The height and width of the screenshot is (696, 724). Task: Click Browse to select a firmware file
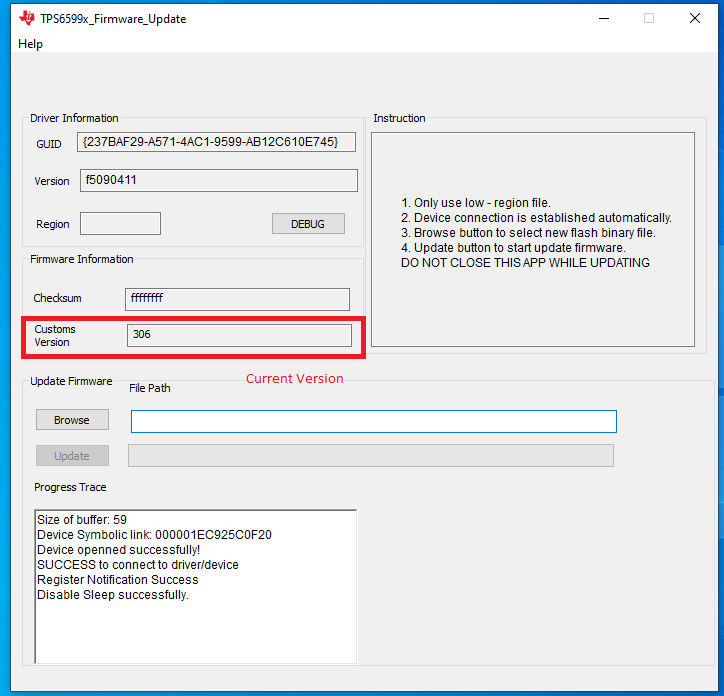(x=72, y=420)
